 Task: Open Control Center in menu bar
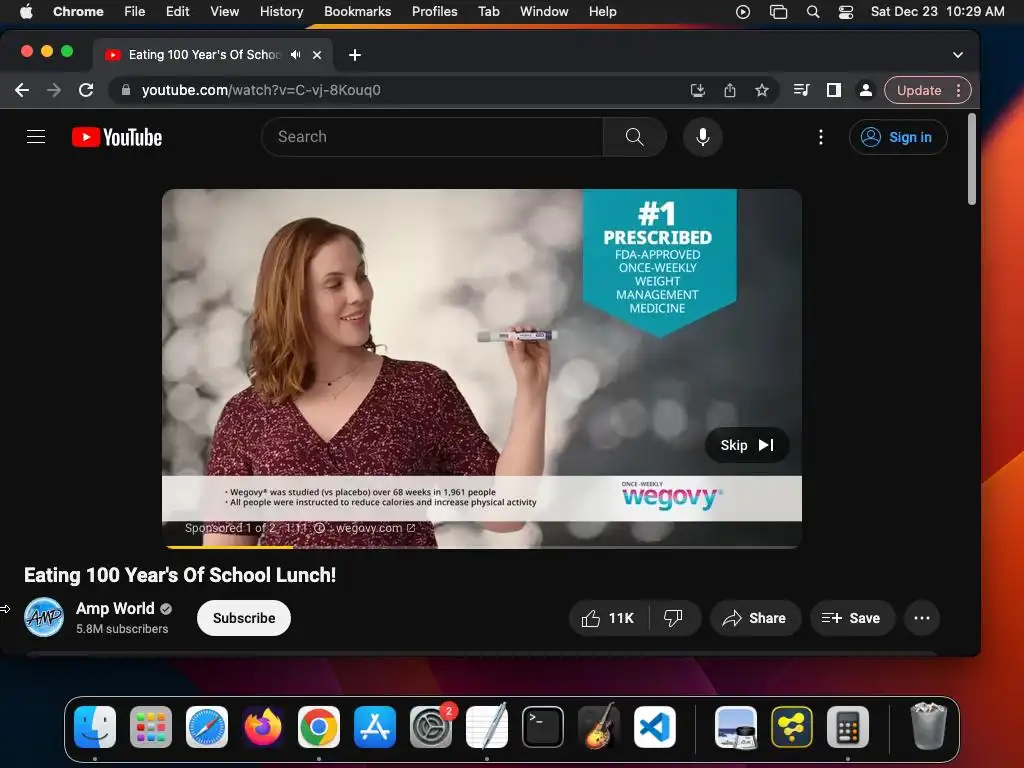(846, 11)
